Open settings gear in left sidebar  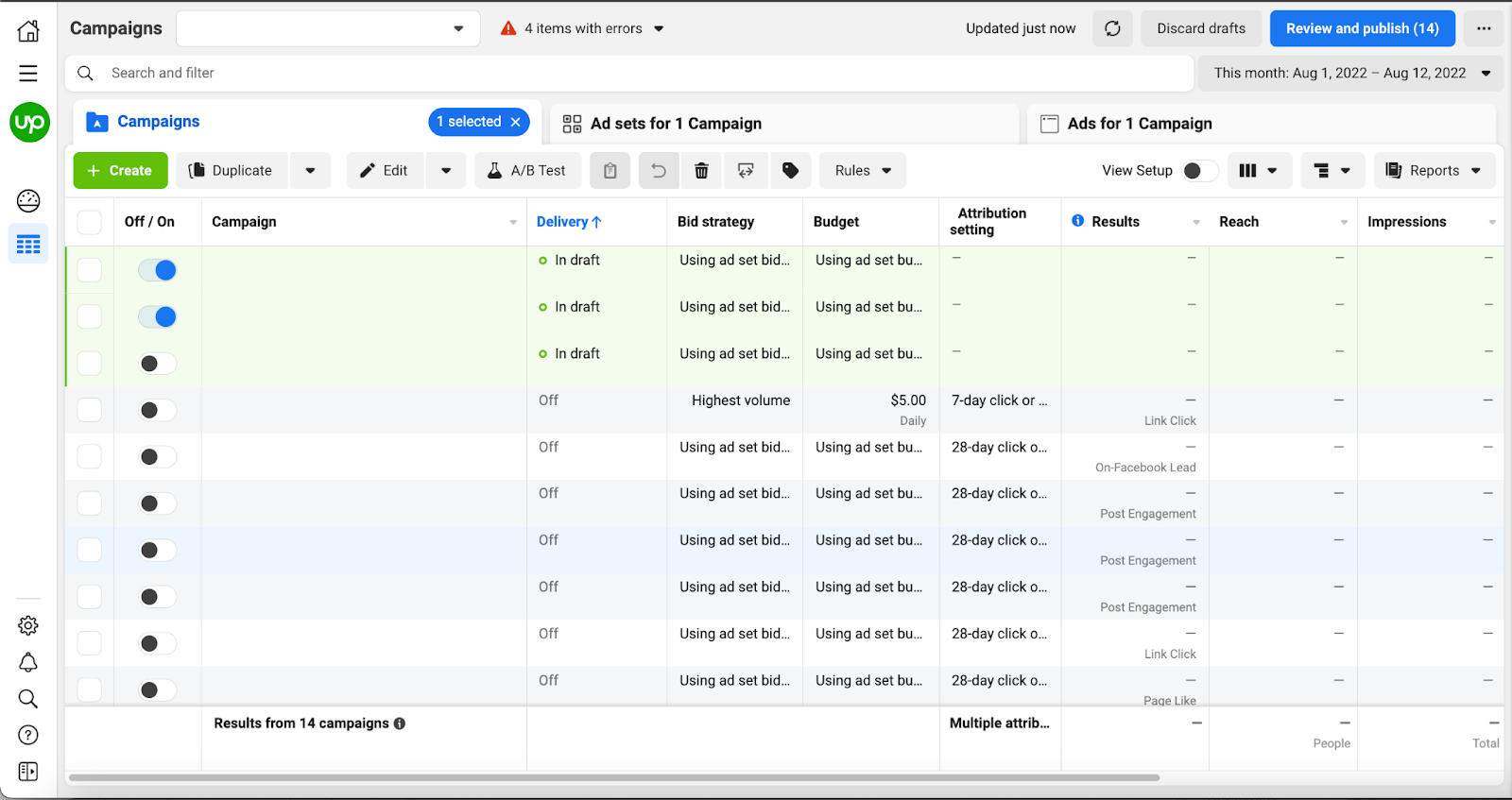click(28, 625)
